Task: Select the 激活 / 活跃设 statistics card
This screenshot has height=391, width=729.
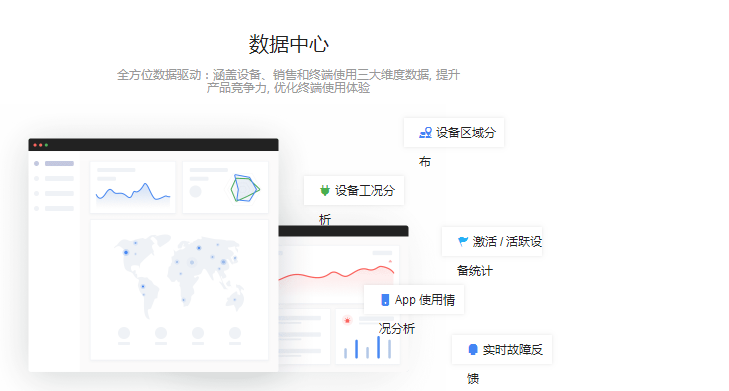Action: click(492, 241)
